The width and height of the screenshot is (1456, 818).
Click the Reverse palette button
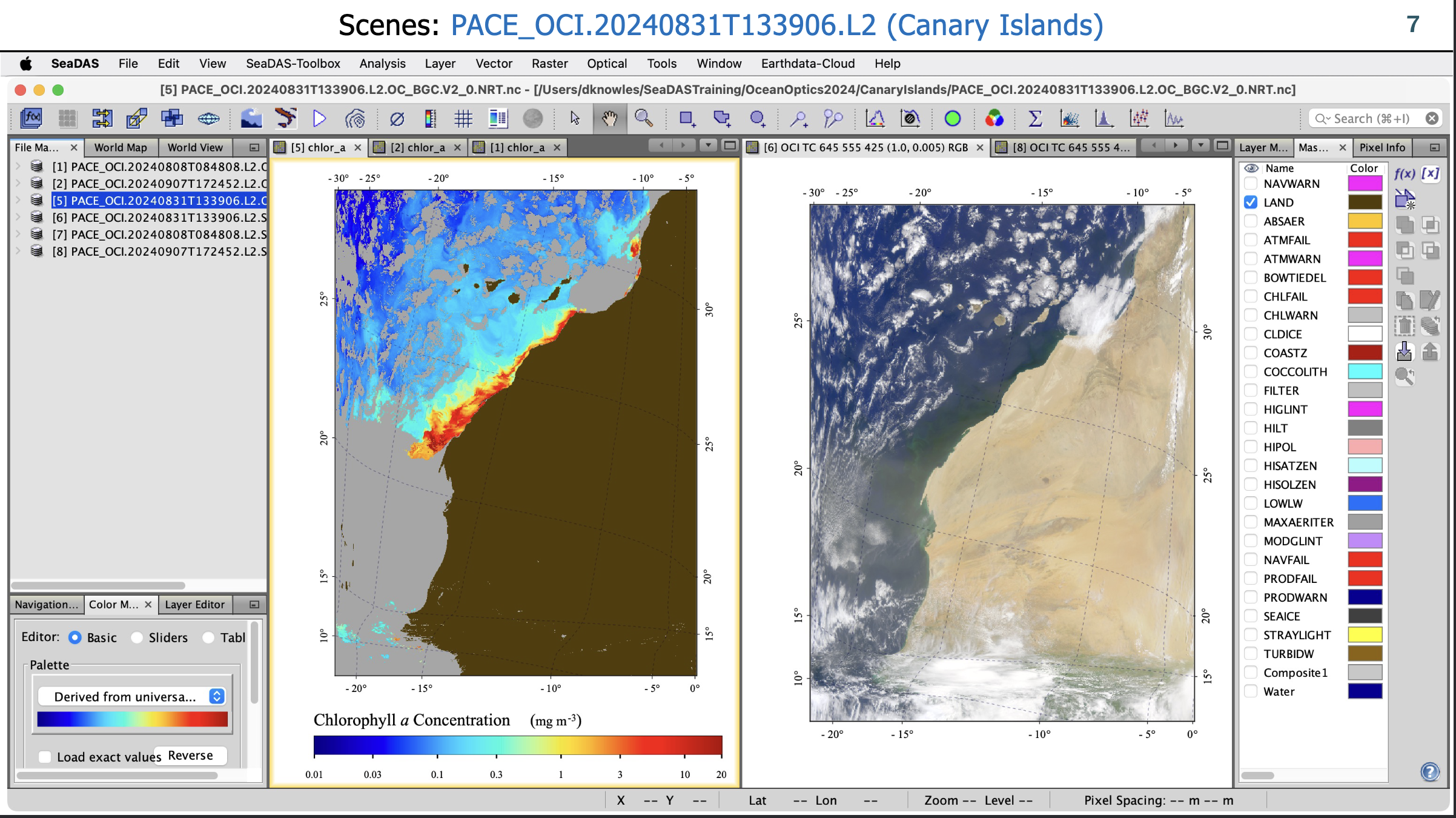190,755
